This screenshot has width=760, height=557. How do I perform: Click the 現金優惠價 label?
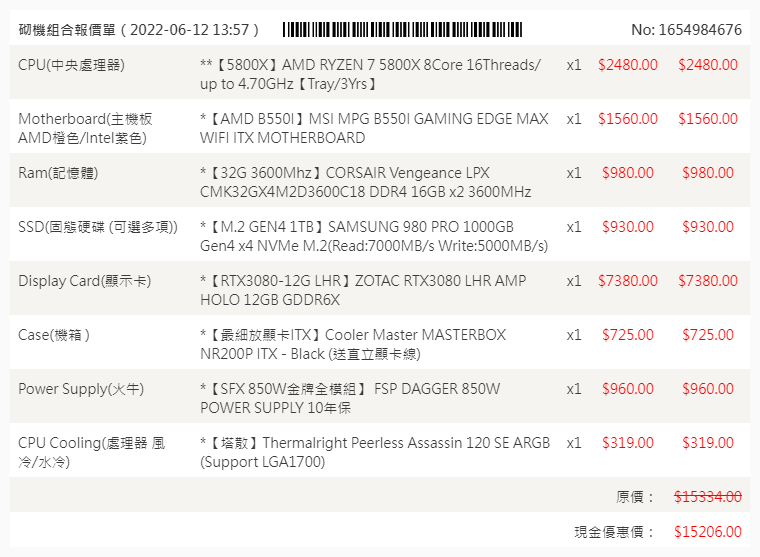click(614, 532)
